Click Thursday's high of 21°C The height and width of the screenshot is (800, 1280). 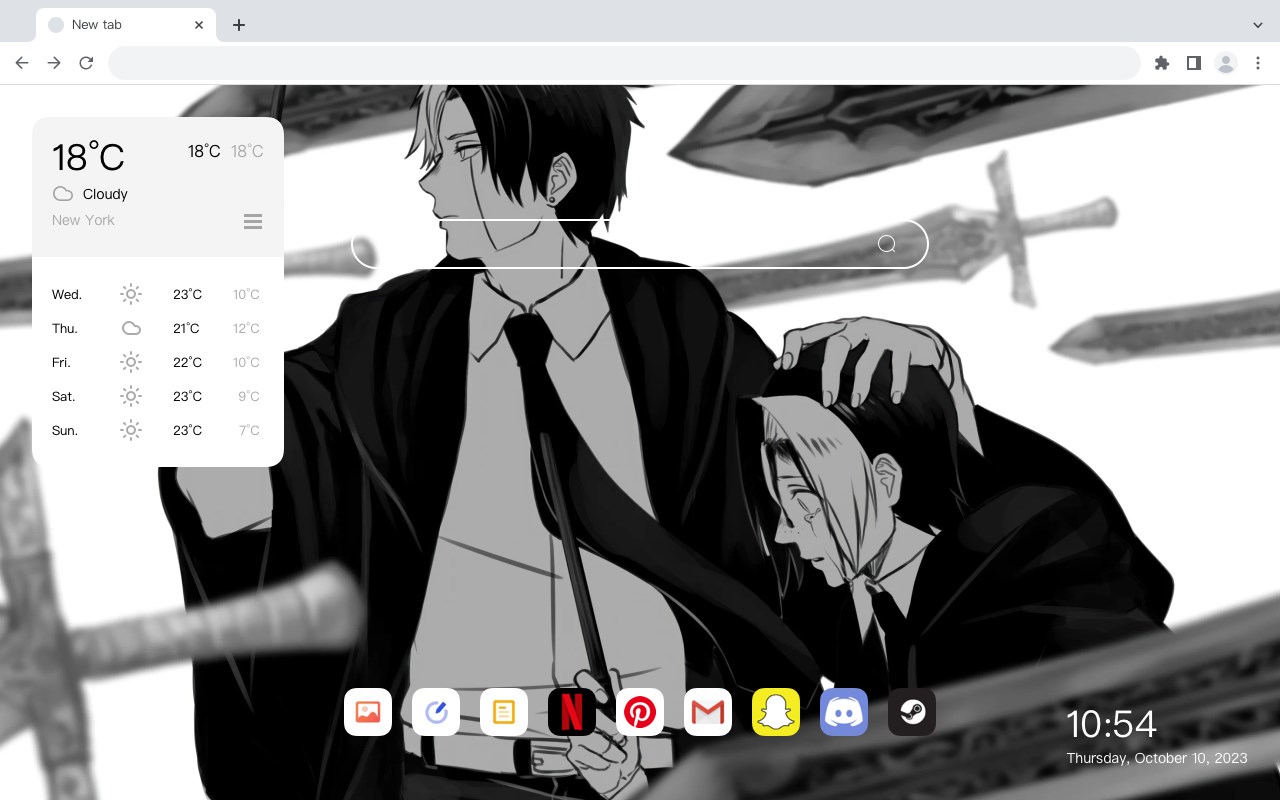coord(186,328)
